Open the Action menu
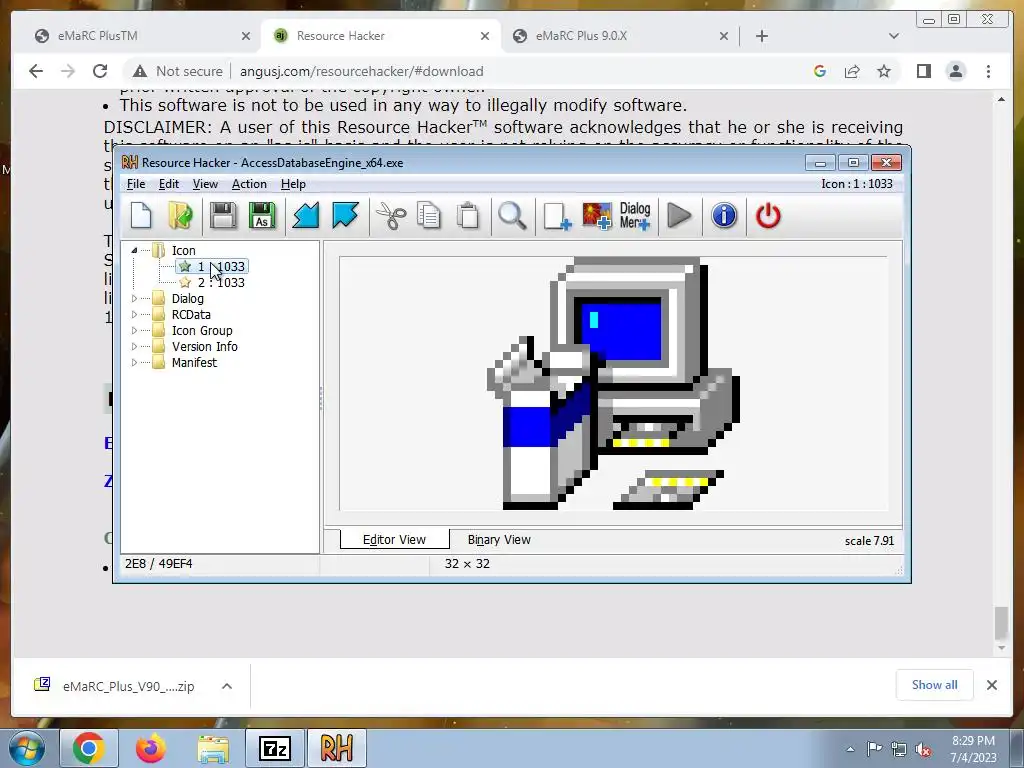The width and height of the screenshot is (1024, 768). coord(249,184)
